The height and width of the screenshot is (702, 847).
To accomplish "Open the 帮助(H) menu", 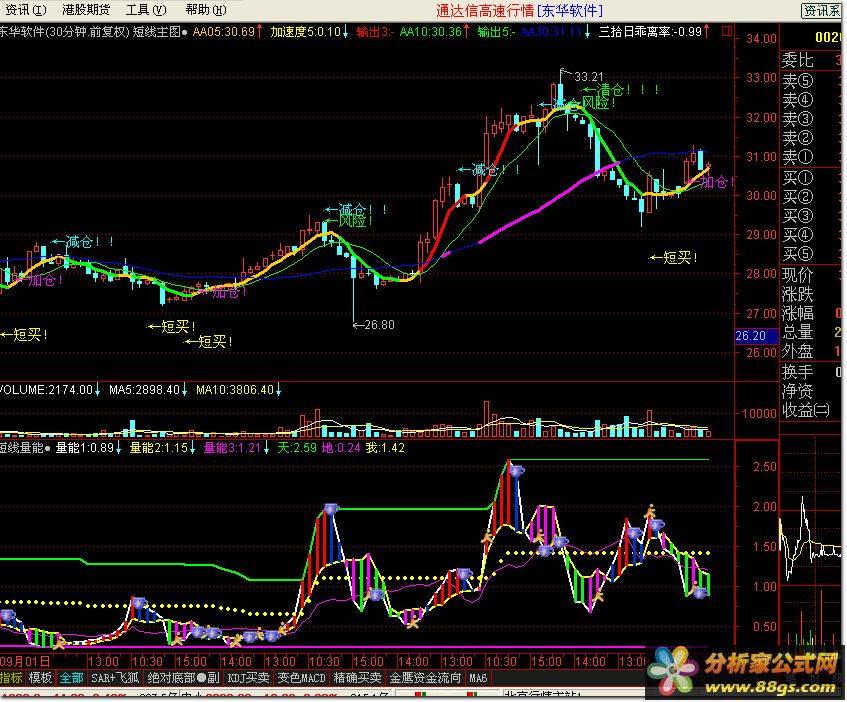I will tap(206, 10).
